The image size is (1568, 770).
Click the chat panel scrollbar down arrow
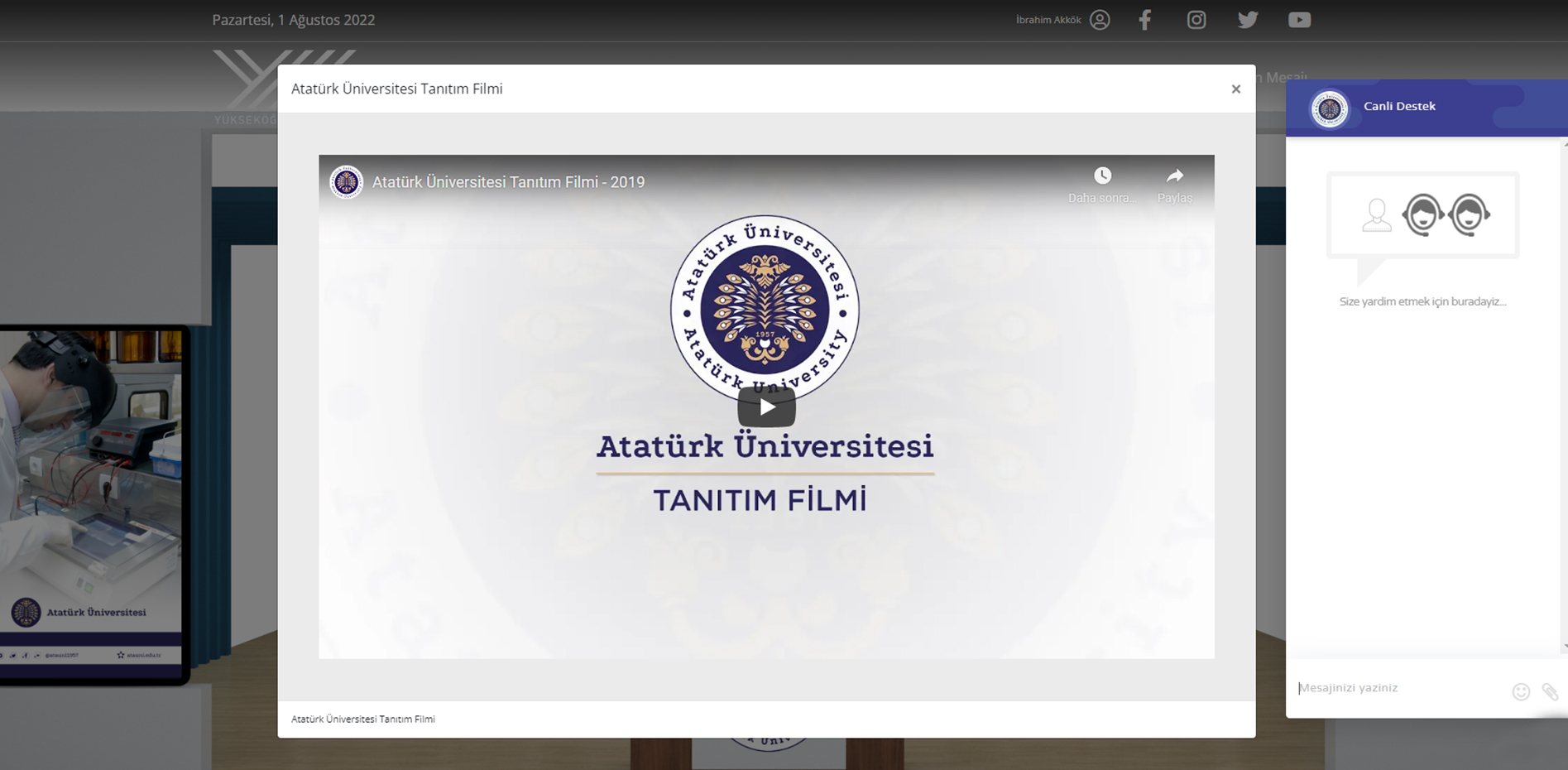(x=1564, y=647)
